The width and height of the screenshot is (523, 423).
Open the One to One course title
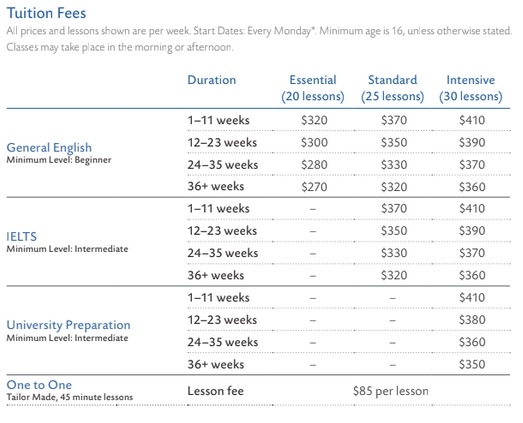(x=39, y=385)
